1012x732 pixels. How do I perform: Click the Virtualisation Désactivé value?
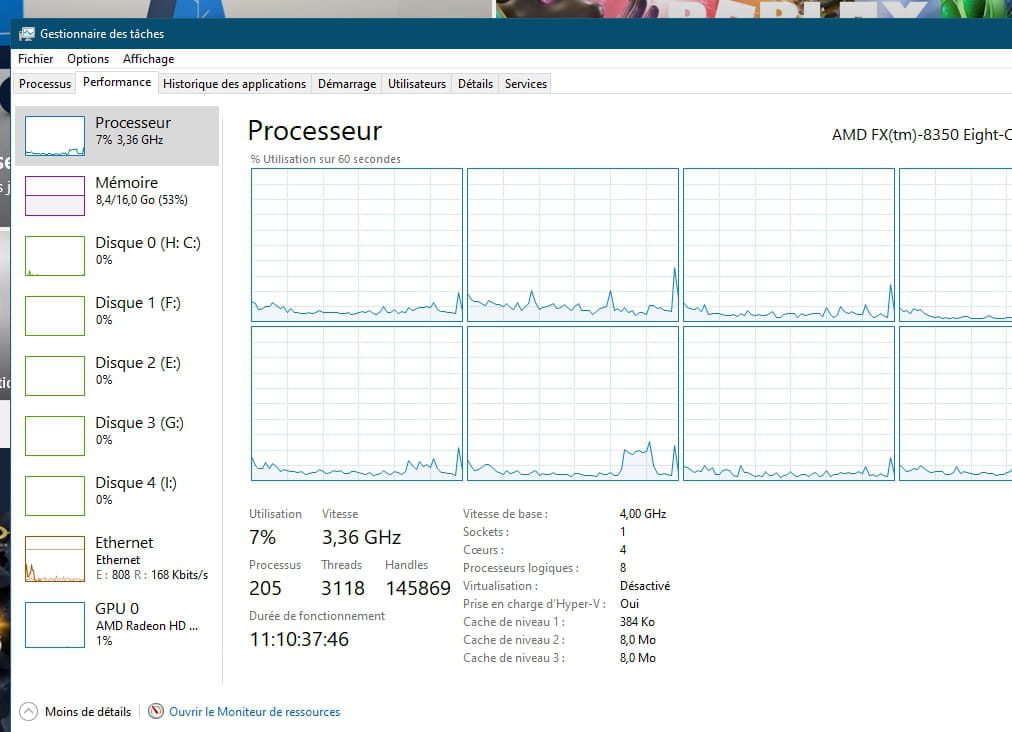click(645, 586)
